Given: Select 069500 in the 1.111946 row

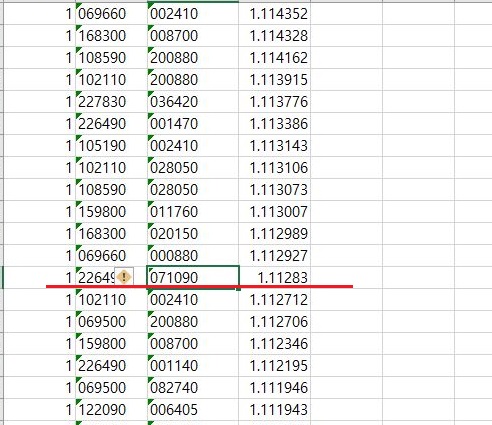Looking at the screenshot, I should [111, 388].
